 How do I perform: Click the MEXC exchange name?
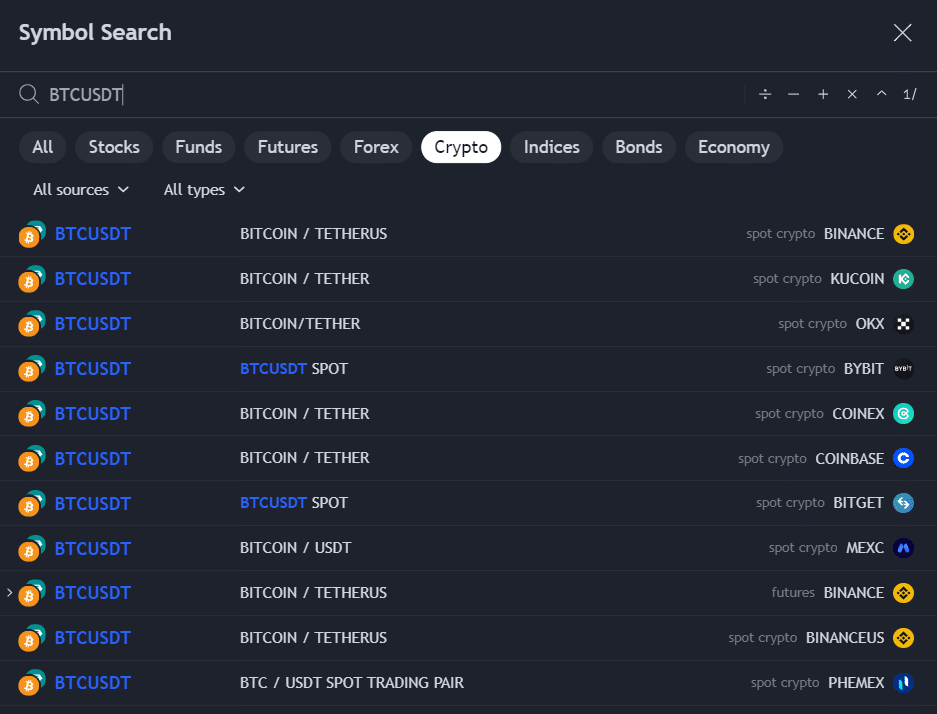(865, 548)
